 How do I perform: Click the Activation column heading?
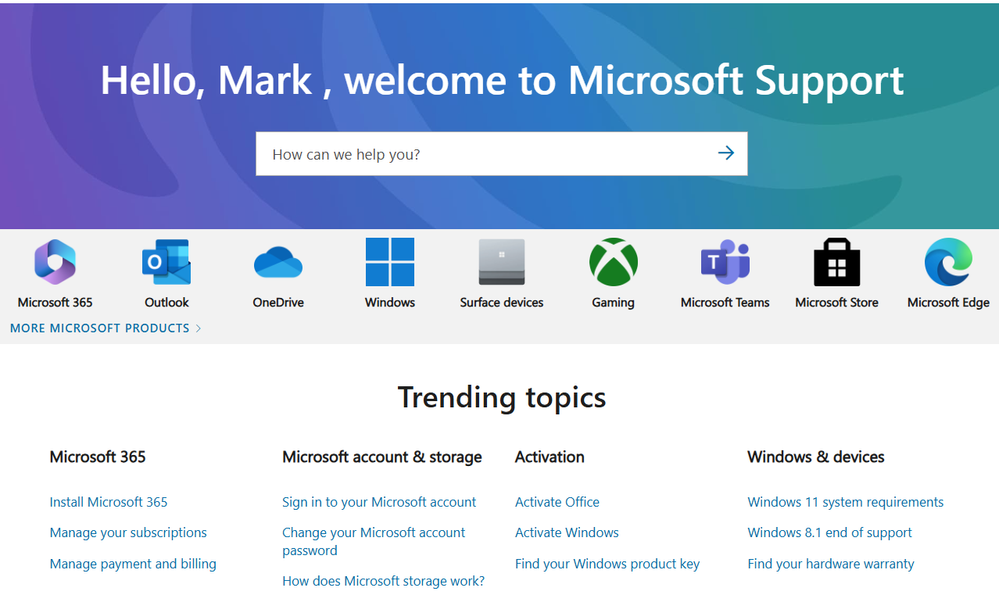(x=549, y=457)
